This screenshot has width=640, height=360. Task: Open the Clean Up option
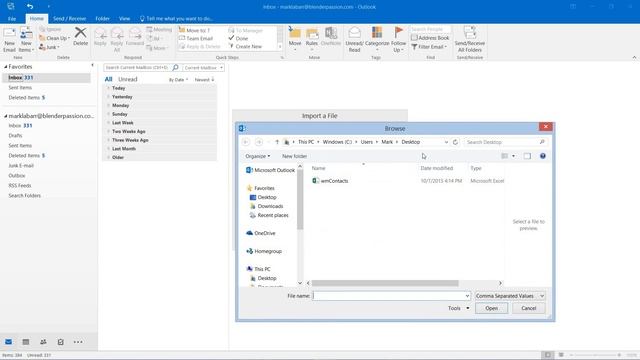[x=55, y=38]
